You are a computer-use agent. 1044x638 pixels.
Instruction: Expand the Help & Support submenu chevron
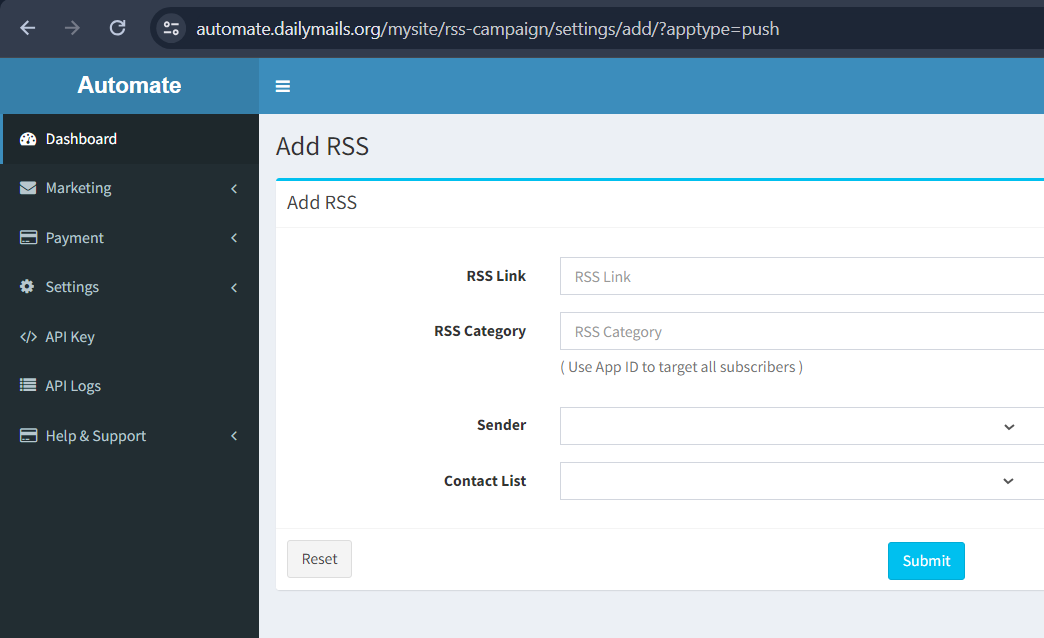234,436
